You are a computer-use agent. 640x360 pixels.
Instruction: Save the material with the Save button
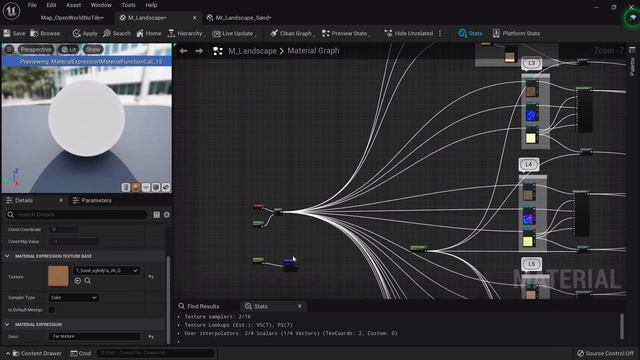[x=14, y=33]
